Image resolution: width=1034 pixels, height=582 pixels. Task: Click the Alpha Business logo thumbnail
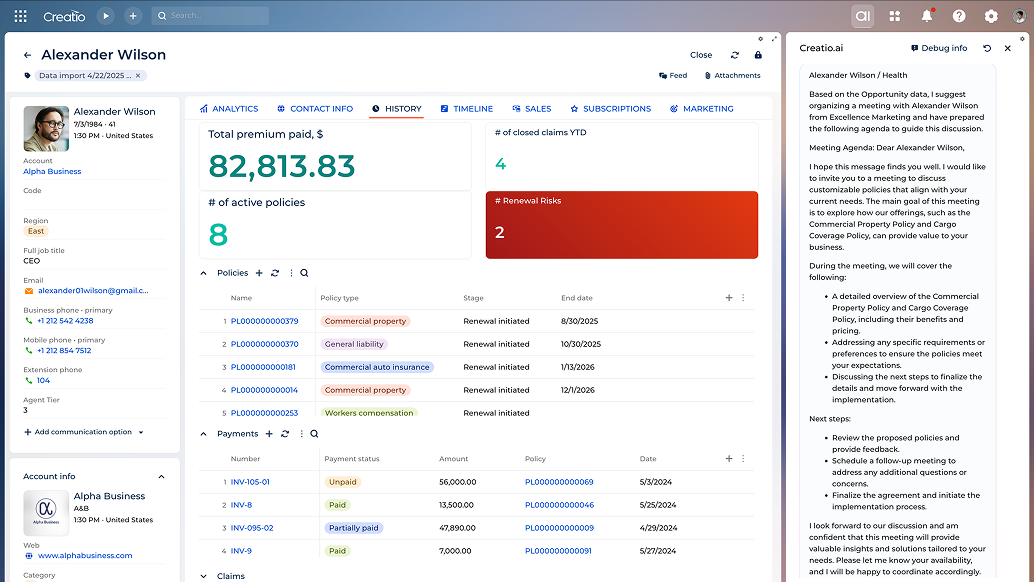(x=46, y=513)
